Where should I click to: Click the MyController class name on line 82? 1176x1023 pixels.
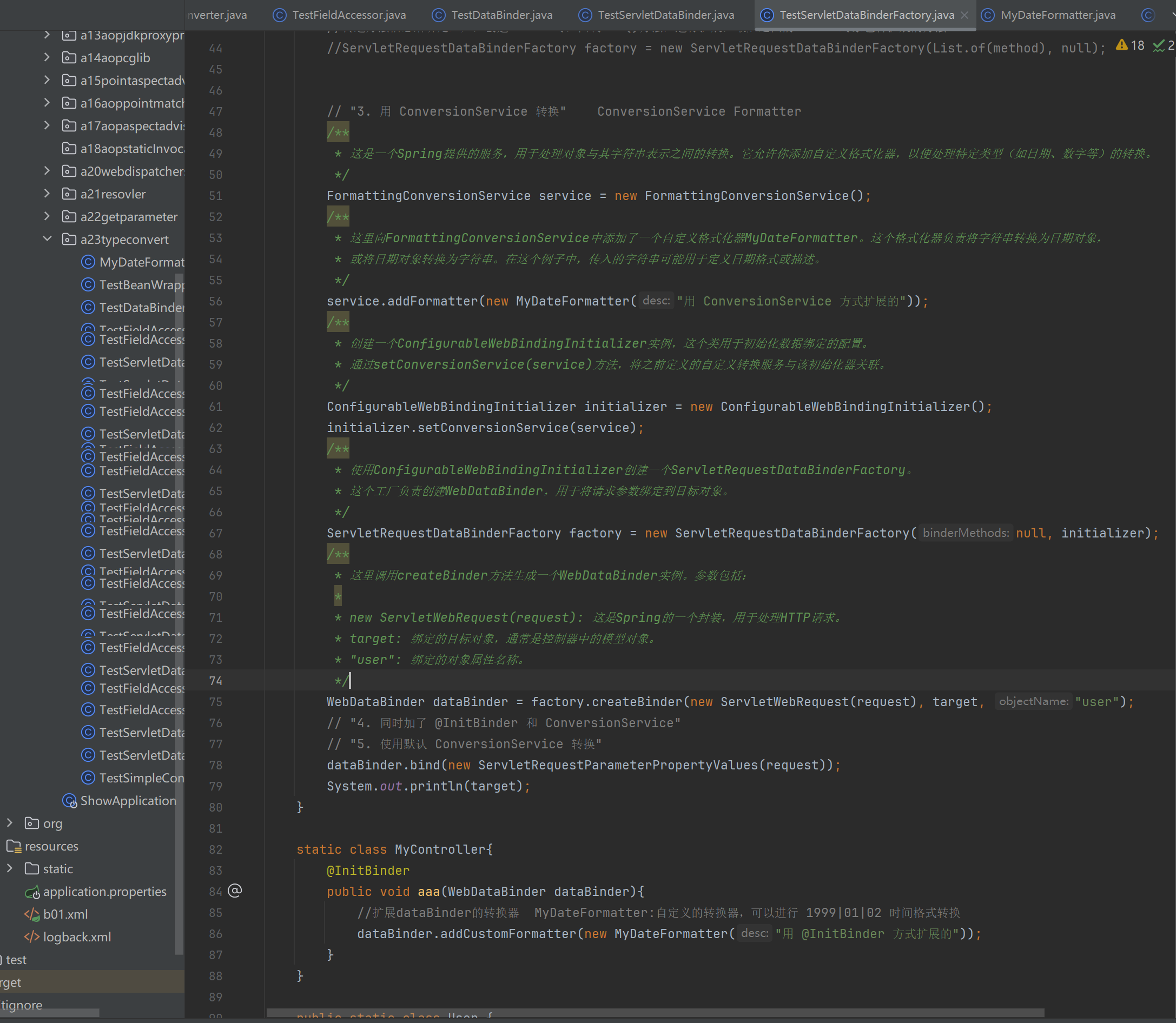pos(440,849)
